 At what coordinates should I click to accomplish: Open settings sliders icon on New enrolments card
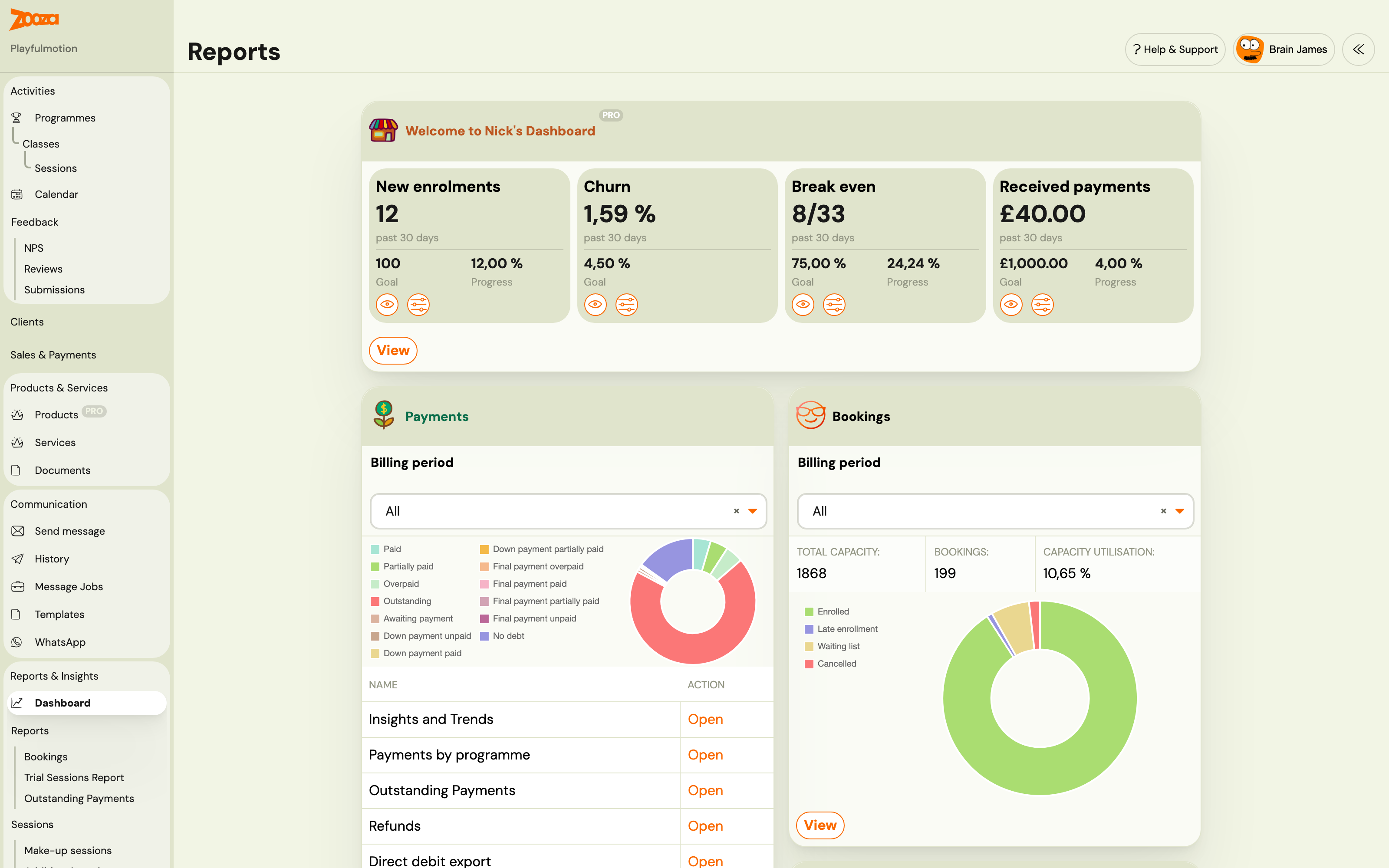[418, 304]
